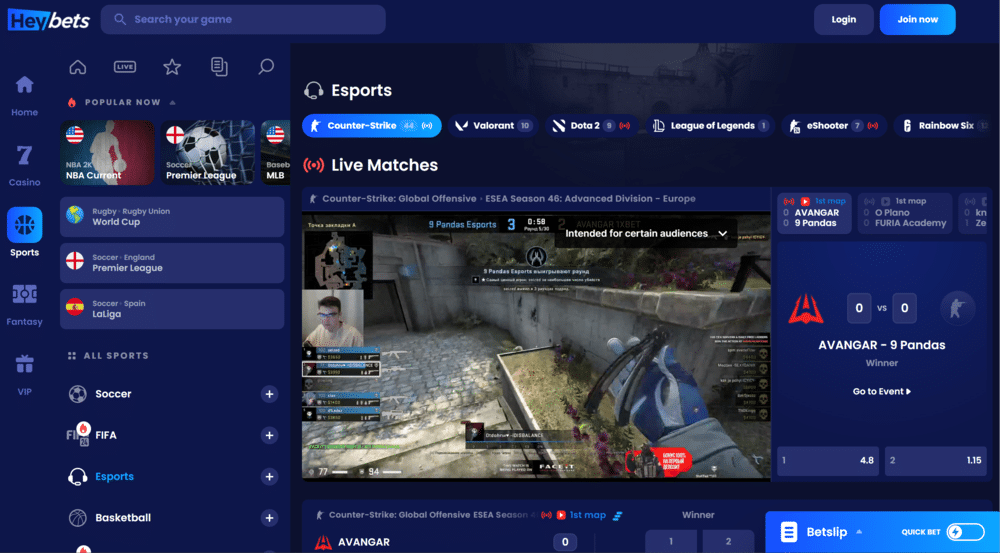Click the Betslip list icon
The image size is (1000, 553).
click(x=789, y=532)
